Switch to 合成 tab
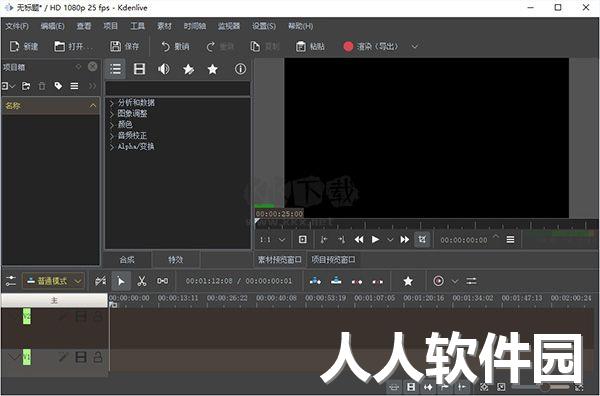Image resolution: width=600 pixels, height=396 pixels. pos(127,260)
